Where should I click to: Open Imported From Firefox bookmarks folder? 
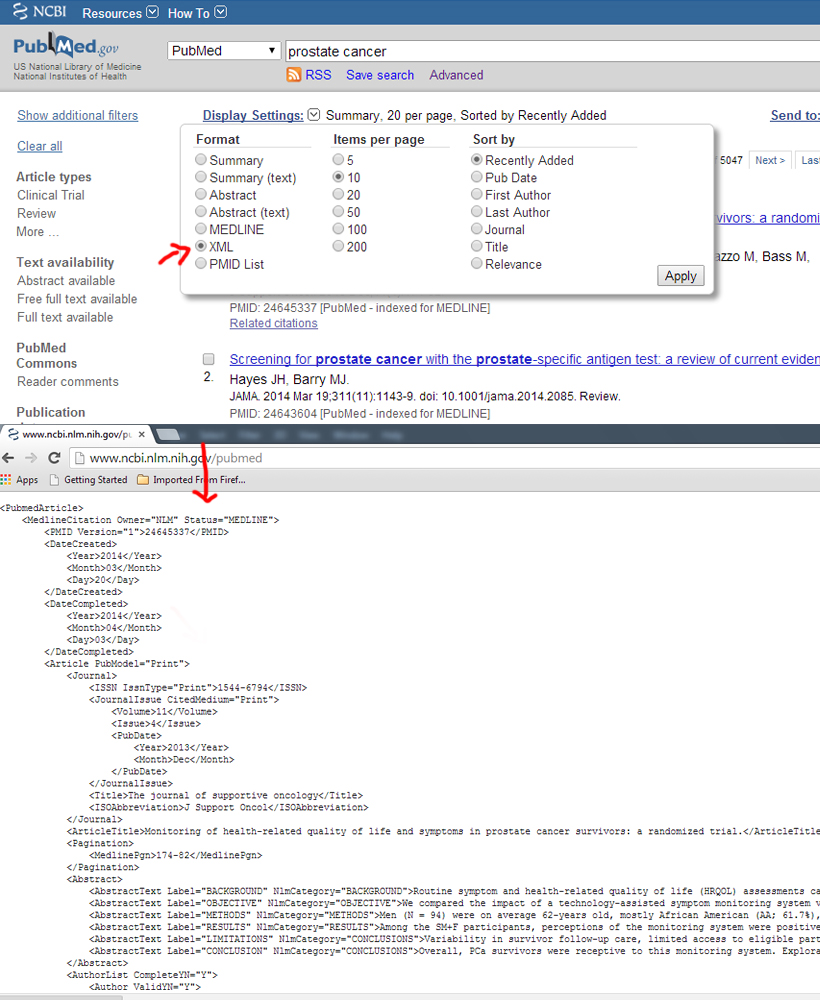coord(191,480)
